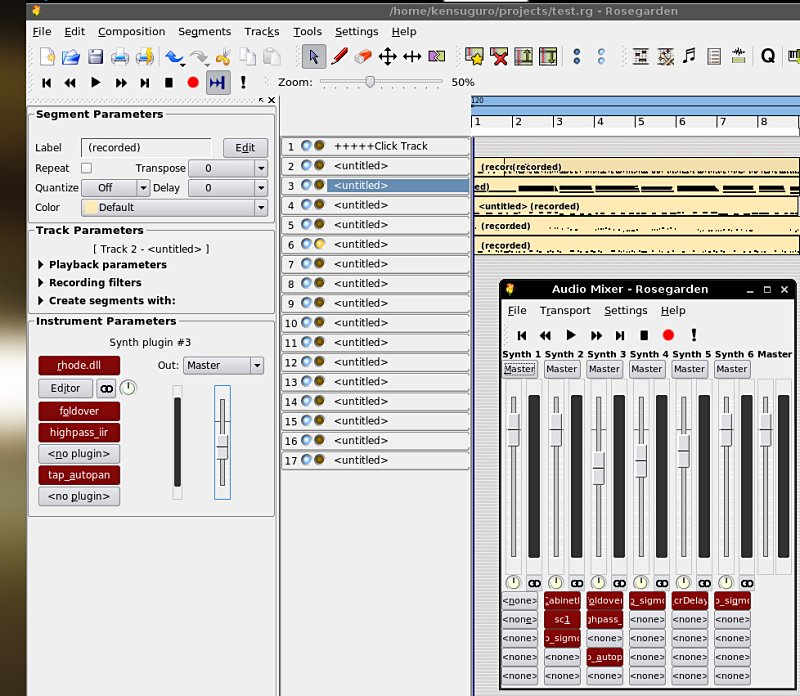Open the Settings menu in Audio Mixer
Viewport: 800px width, 696px height.
(626, 310)
